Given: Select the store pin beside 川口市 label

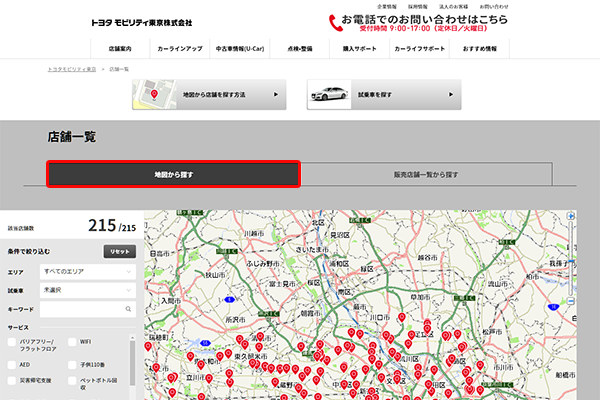Looking at the screenshot, I should [401, 317].
